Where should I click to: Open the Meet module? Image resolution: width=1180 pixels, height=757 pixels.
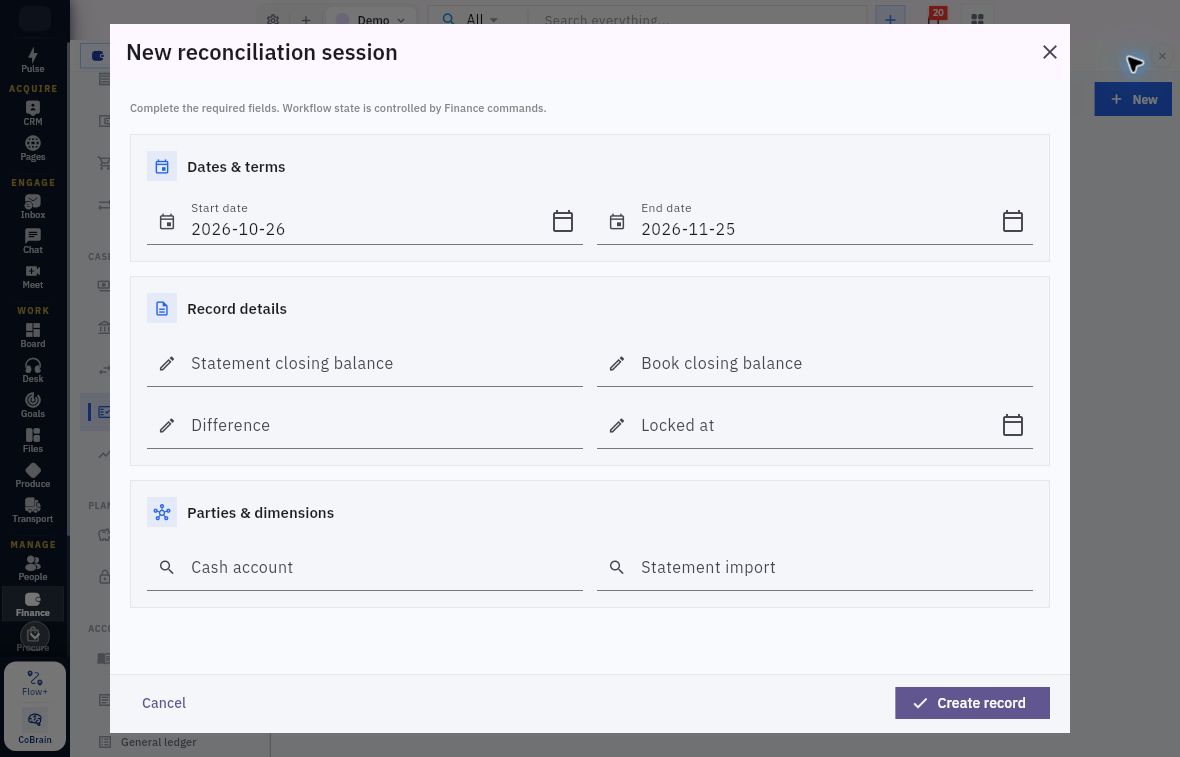[x=32, y=276]
